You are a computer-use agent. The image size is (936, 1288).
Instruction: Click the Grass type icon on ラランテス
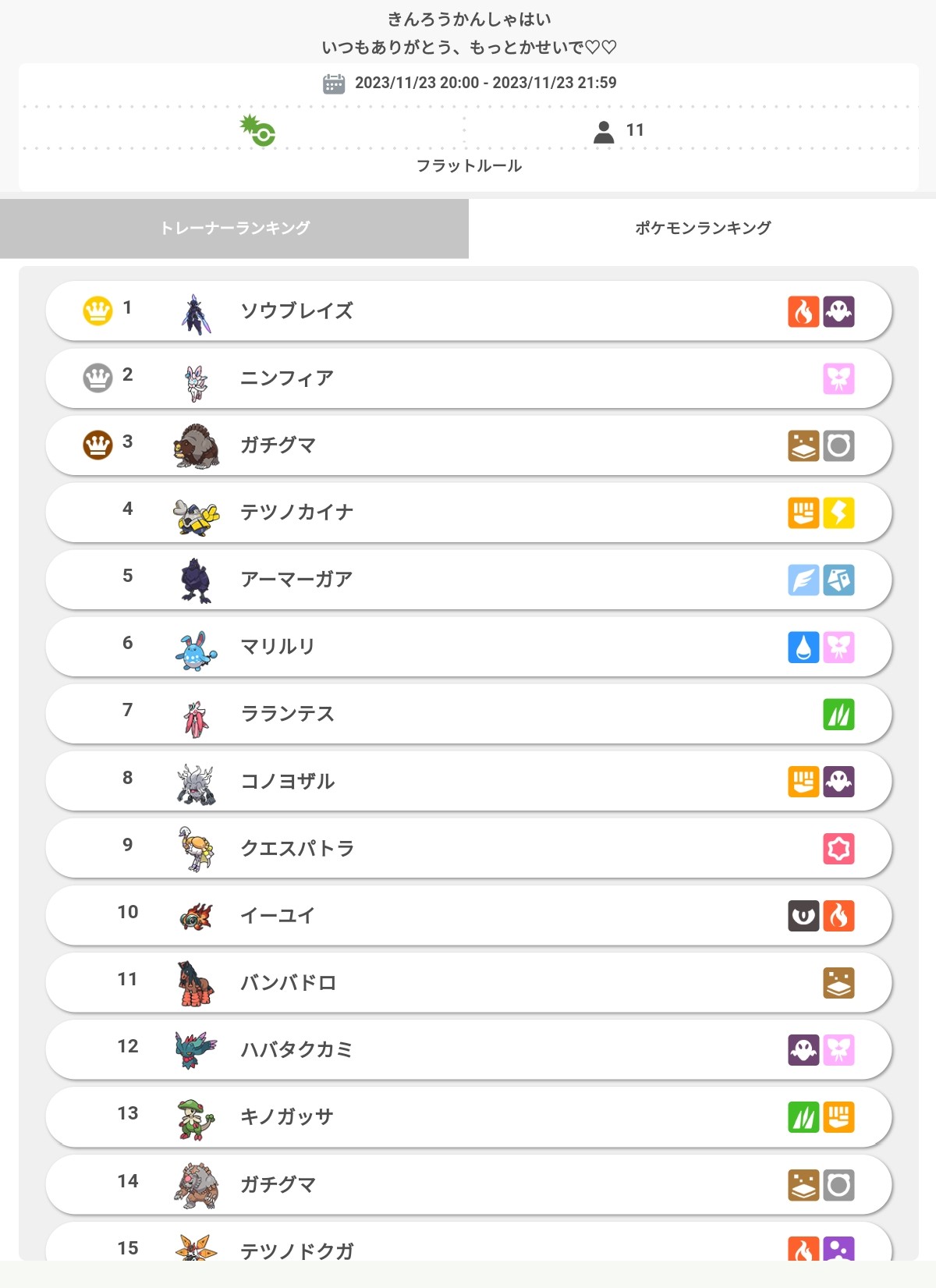coord(838,714)
